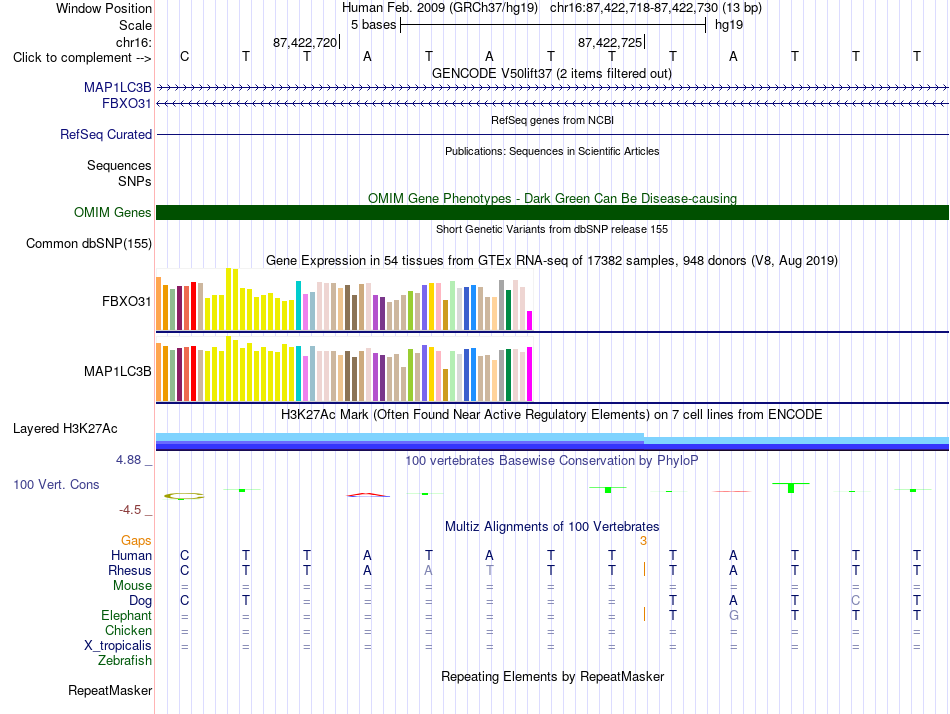This screenshot has width=950, height=714.
Task: Click the Zebrafish alignment row label
Action: tap(125, 661)
